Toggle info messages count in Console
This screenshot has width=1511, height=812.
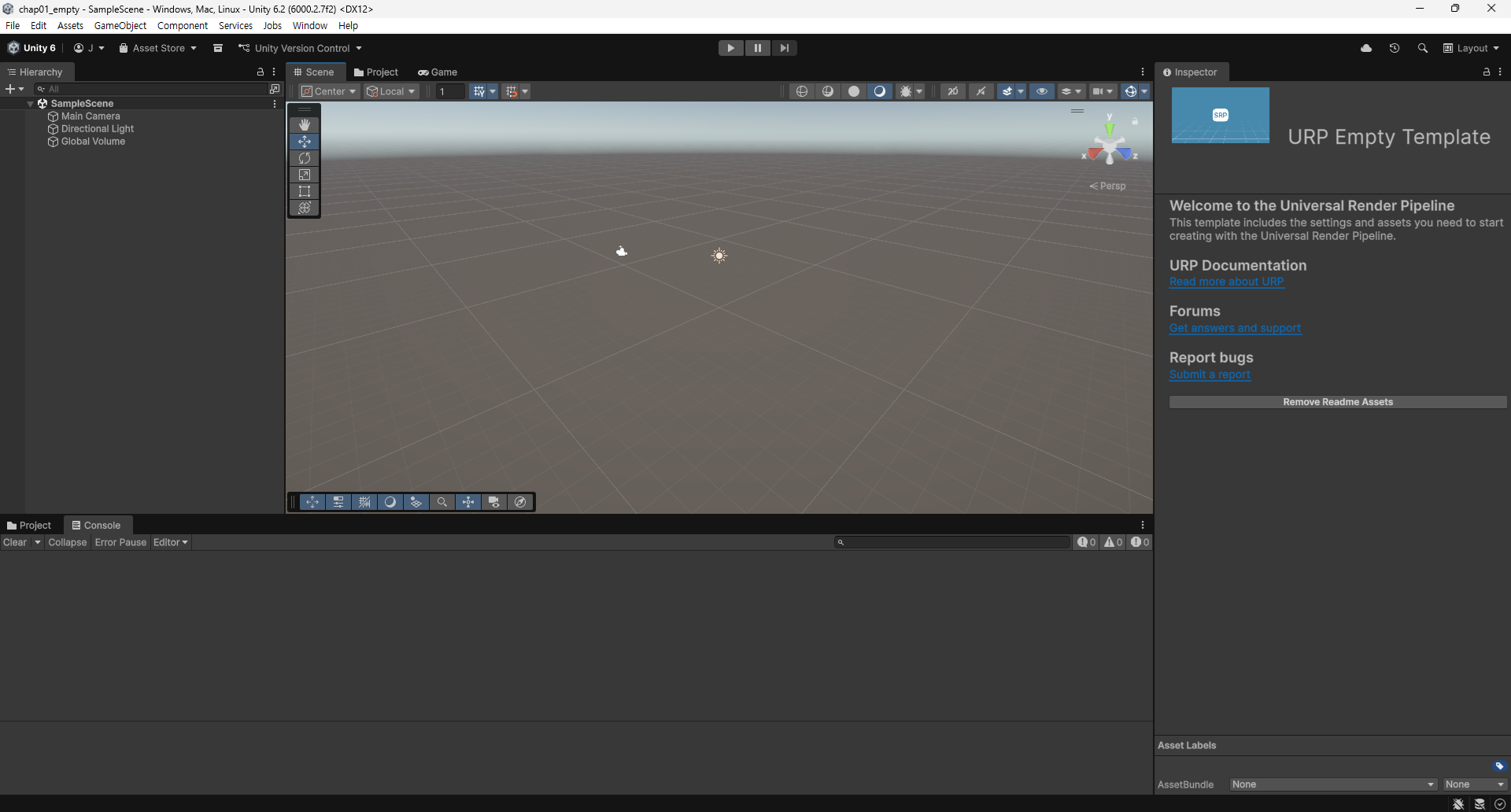click(x=1087, y=542)
